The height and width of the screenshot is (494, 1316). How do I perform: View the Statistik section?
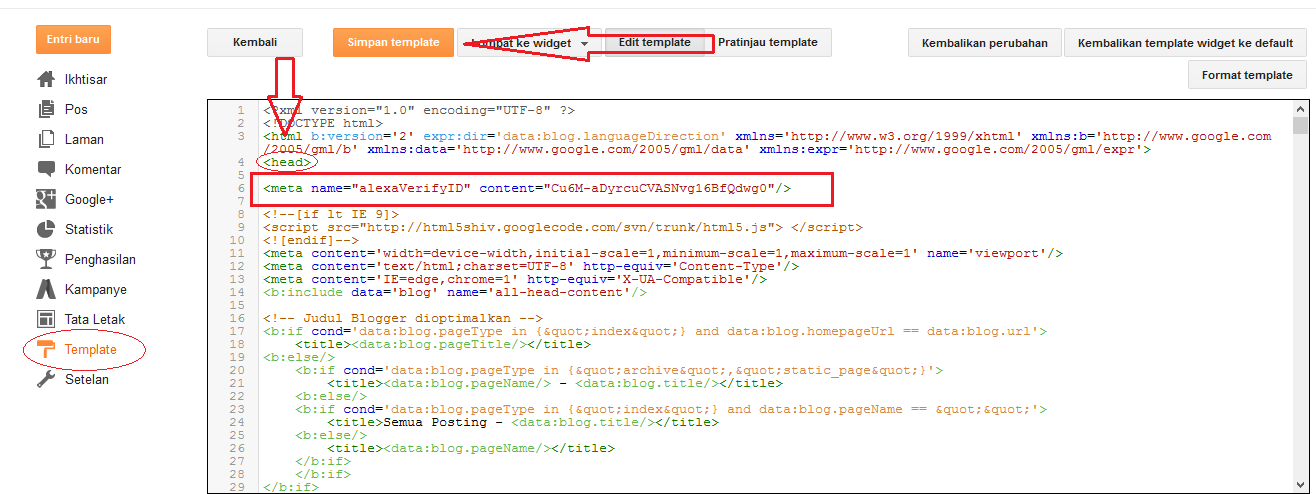pos(89,230)
